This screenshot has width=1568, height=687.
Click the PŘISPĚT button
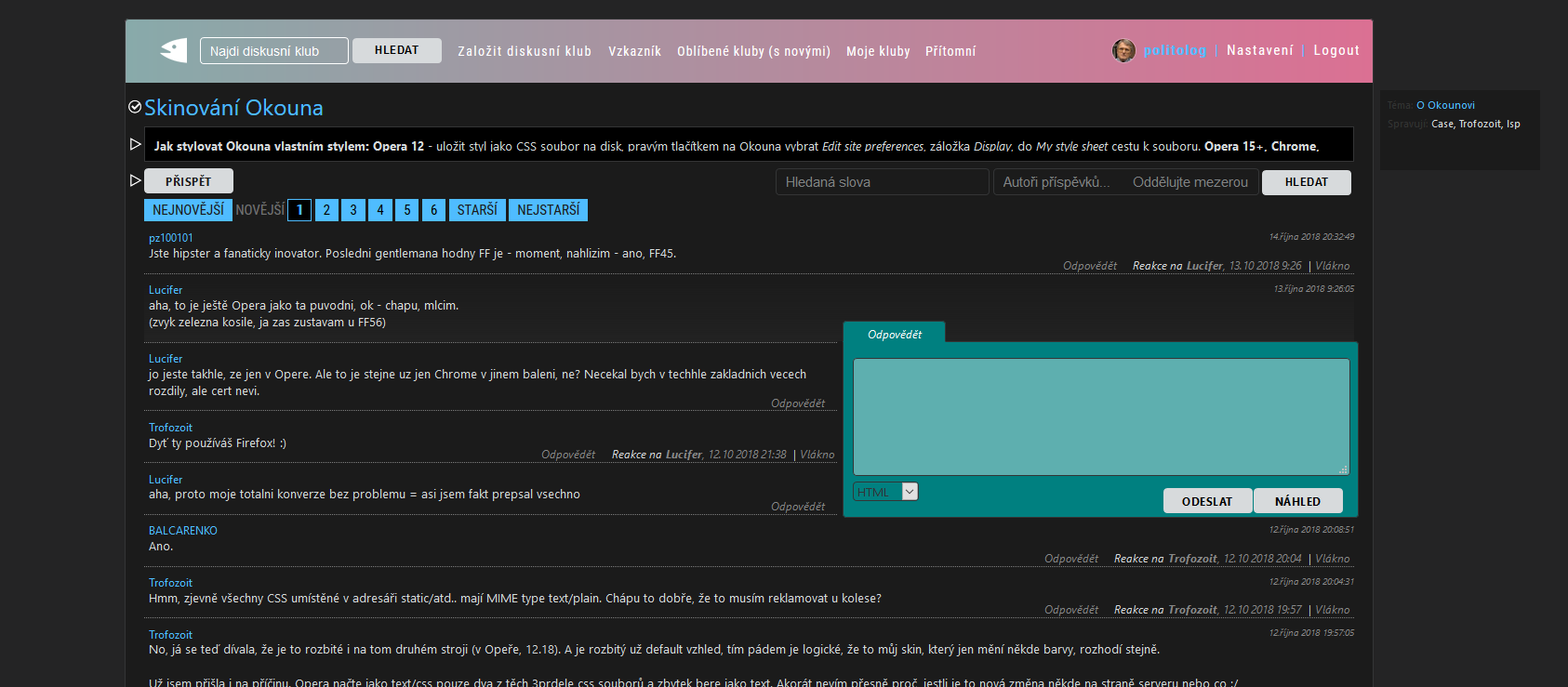pyautogui.click(x=189, y=181)
